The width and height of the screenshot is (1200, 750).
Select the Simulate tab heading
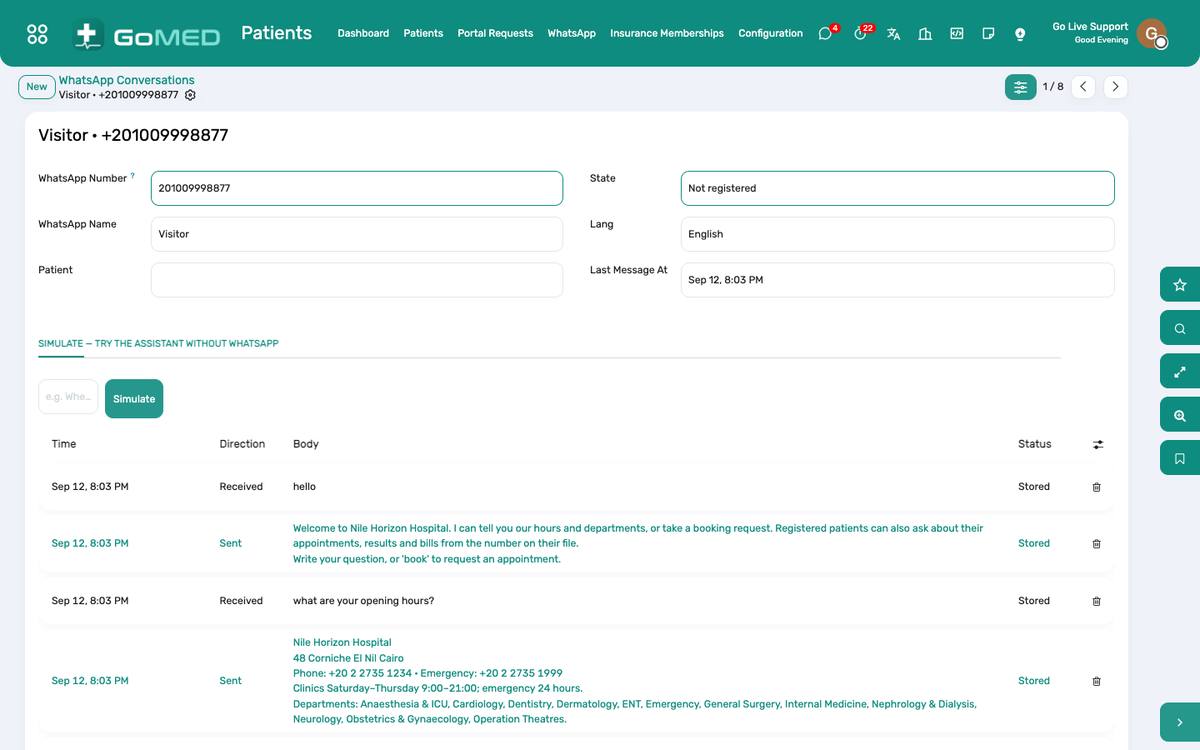tap(158, 343)
